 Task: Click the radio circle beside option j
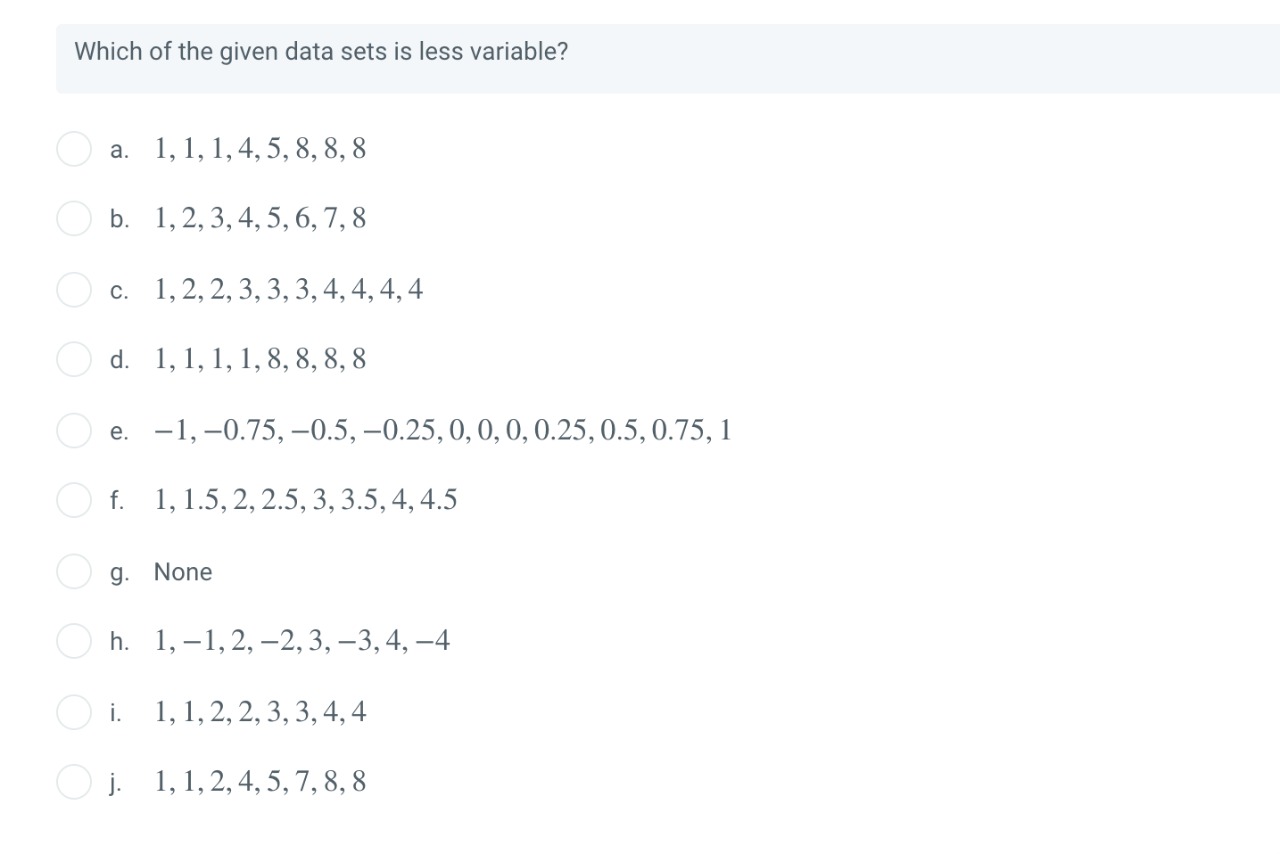click(x=72, y=782)
